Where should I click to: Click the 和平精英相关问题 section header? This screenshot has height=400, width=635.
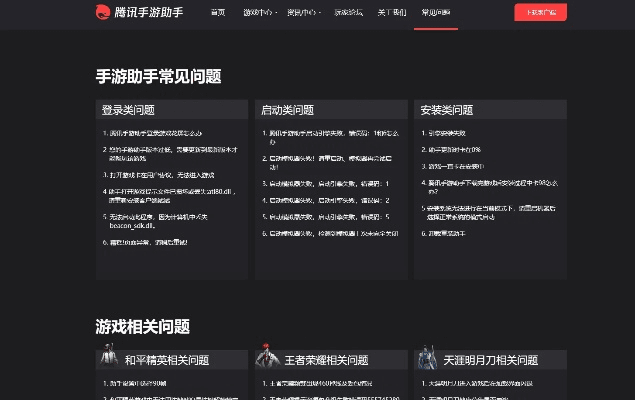[172, 360]
